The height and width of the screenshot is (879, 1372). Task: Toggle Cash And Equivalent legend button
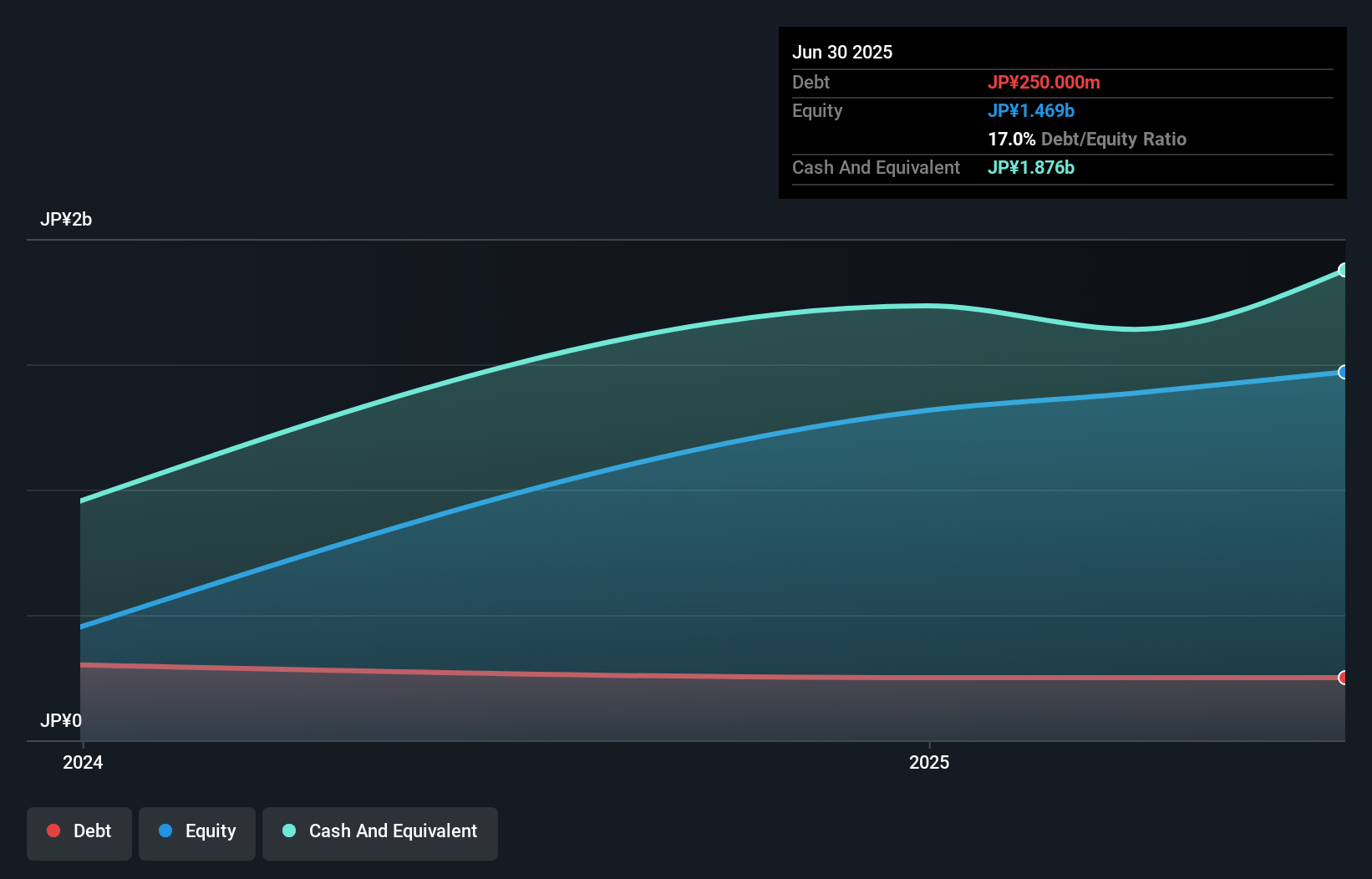click(380, 833)
